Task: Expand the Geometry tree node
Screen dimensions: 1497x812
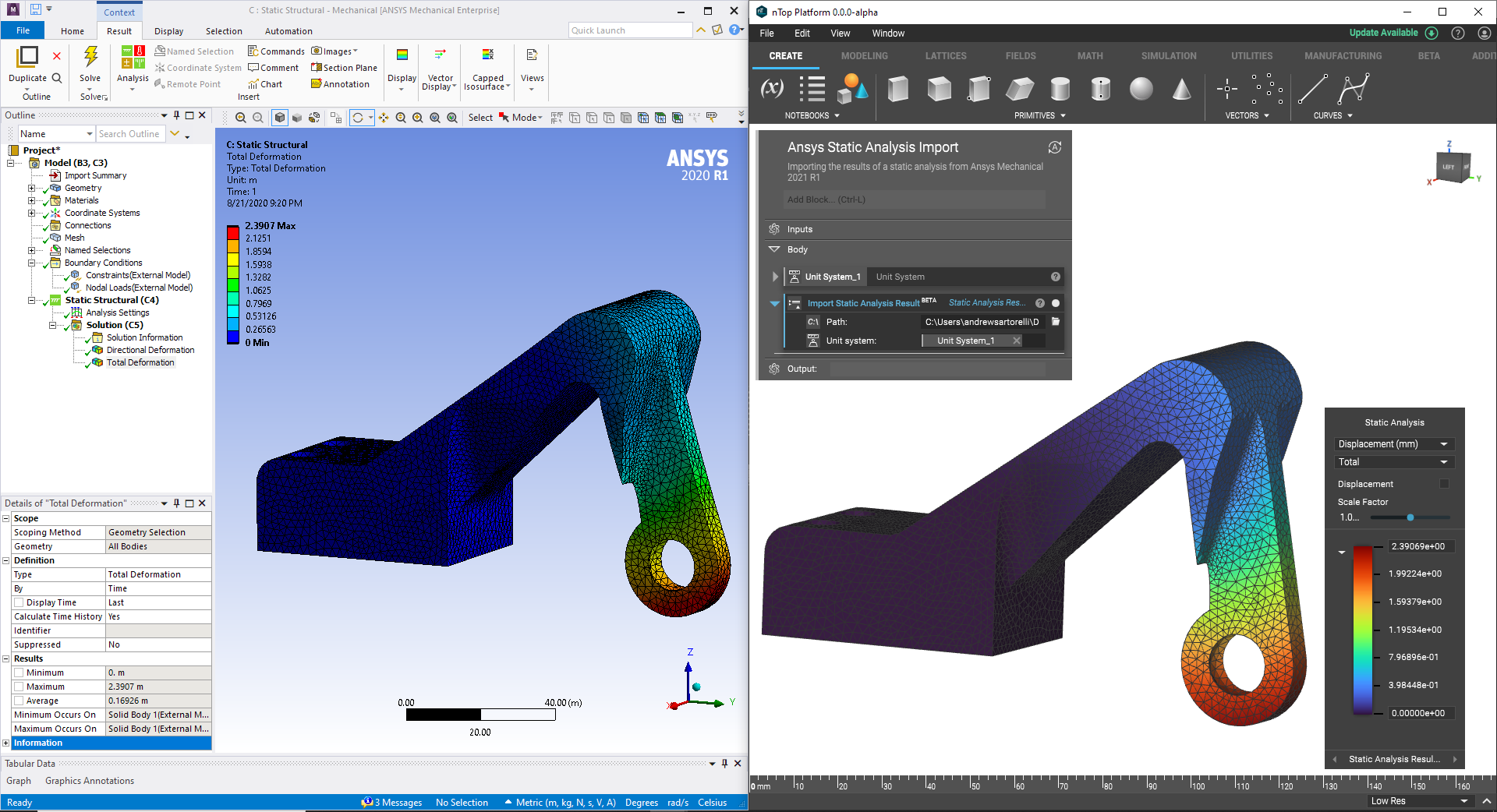Action: coord(31,188)
